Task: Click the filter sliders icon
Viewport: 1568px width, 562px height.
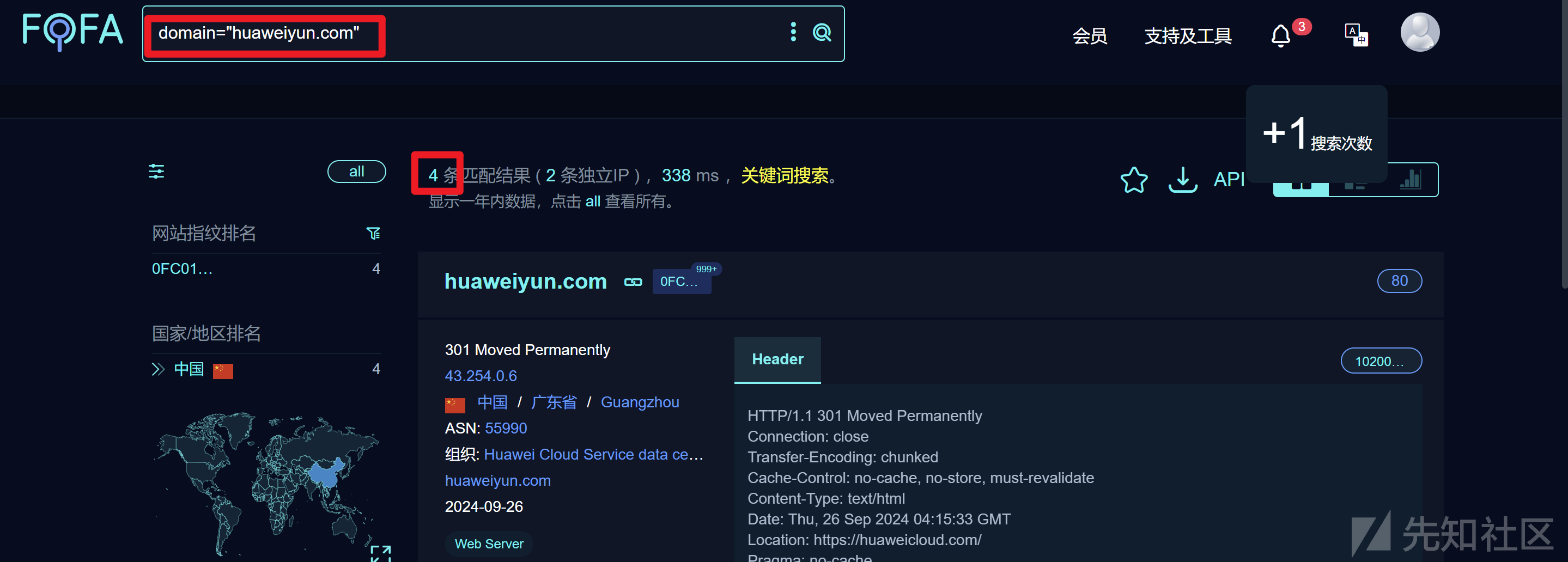Action: click(x=156, y=172)
